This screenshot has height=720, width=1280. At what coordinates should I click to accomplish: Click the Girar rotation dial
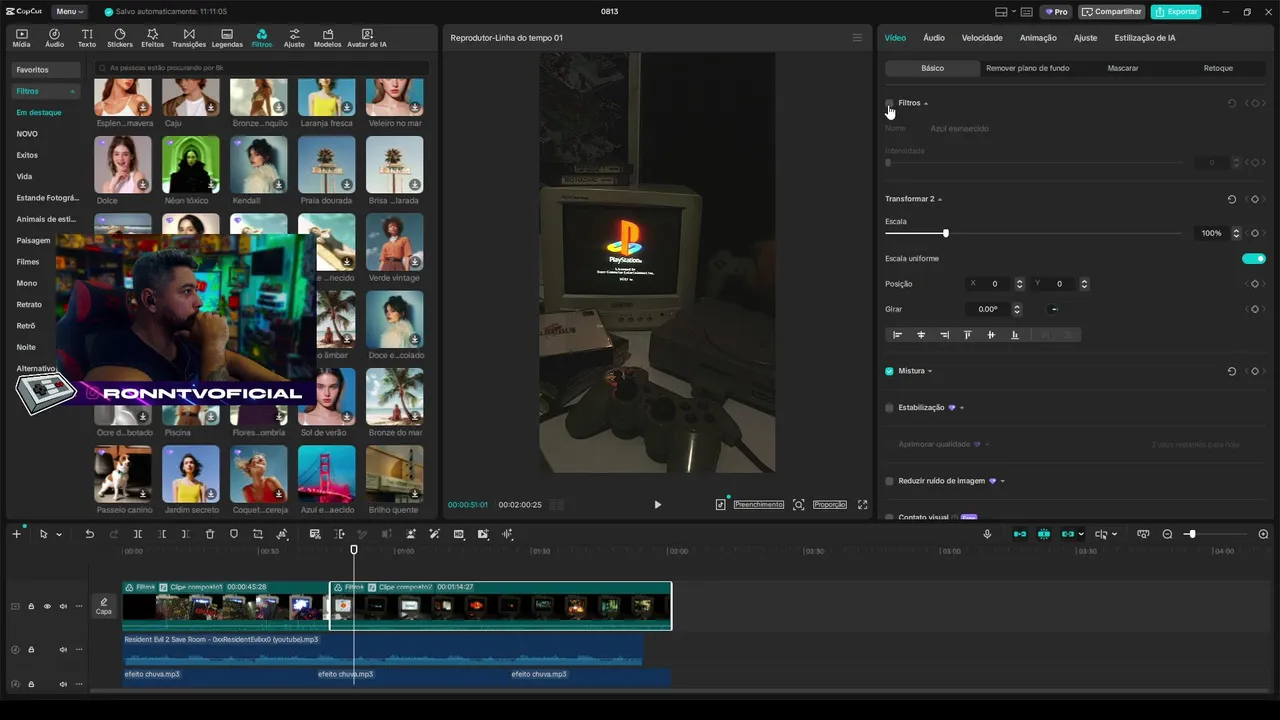pos(1054,310)
